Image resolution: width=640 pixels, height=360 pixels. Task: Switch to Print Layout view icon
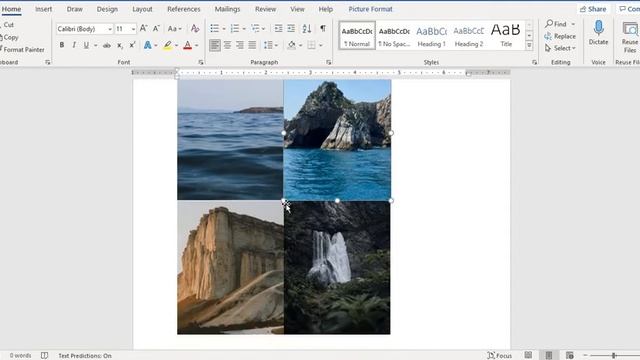tap(549, 355)
